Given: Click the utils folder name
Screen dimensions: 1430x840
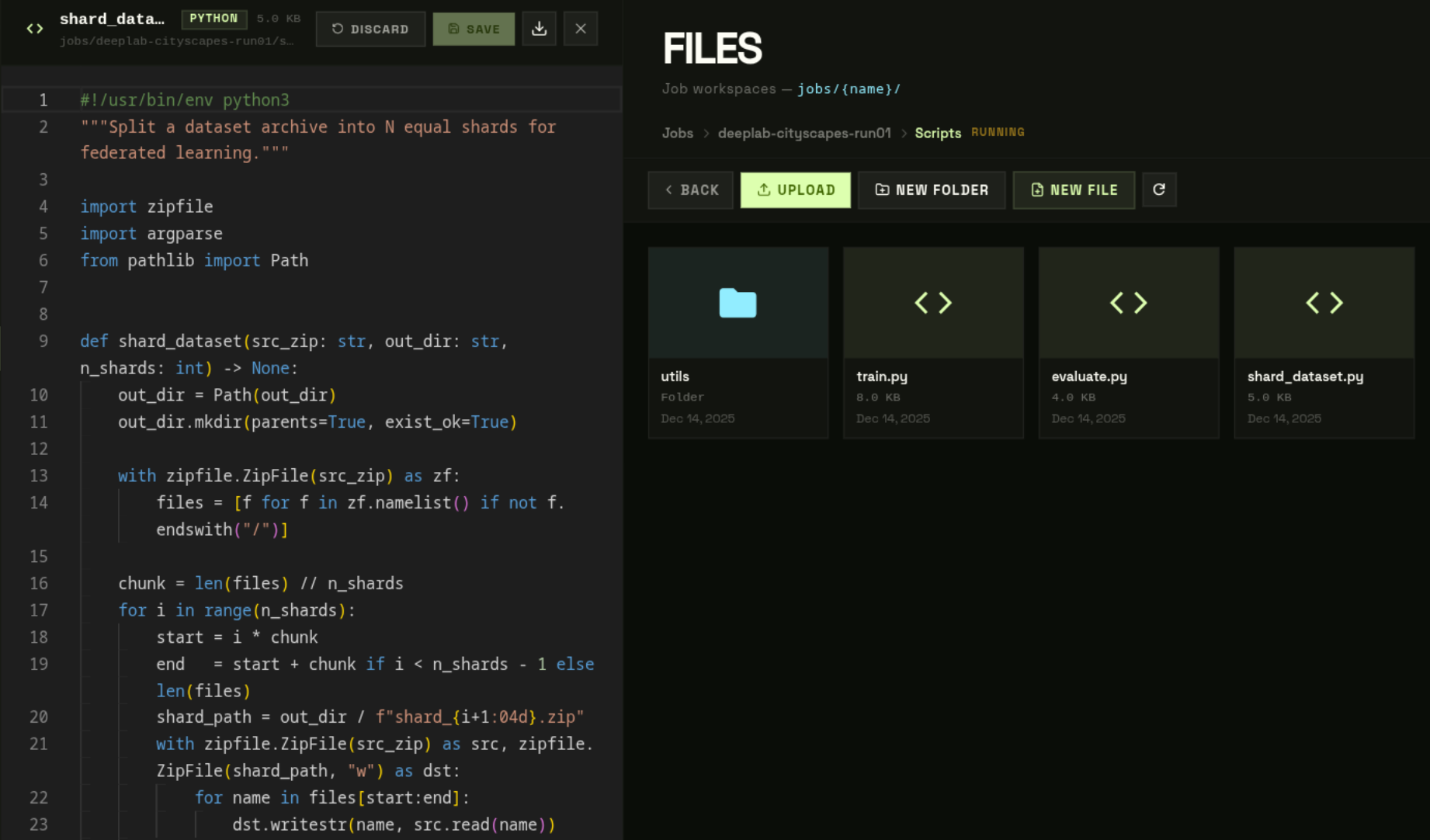Looking at the screenshot, I should tap(675, 377).
